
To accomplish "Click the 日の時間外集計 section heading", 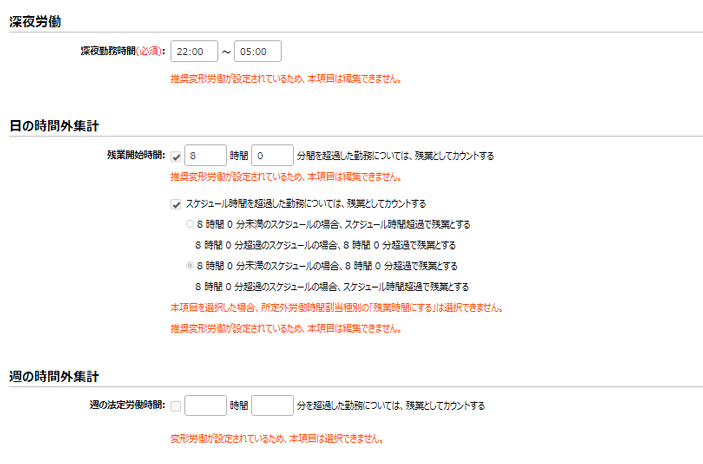I will tap(54, 126).
